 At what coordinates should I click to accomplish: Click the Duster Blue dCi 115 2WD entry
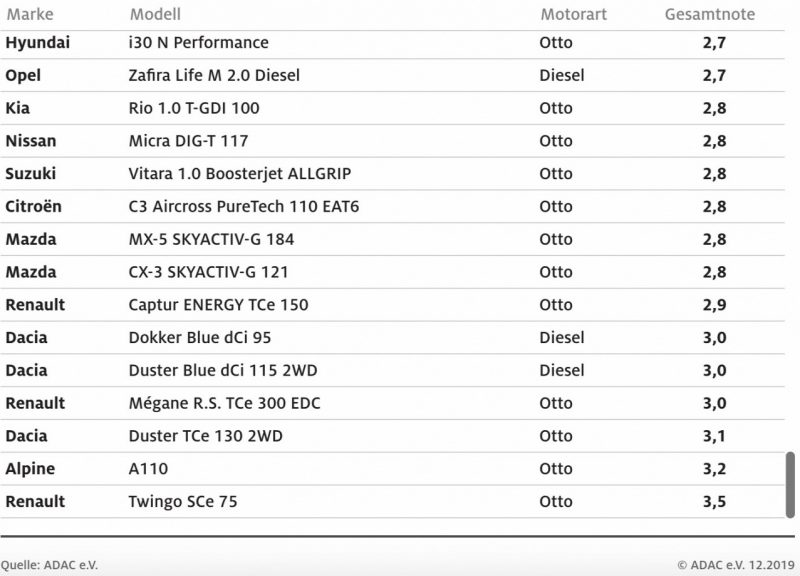(223, 370)
